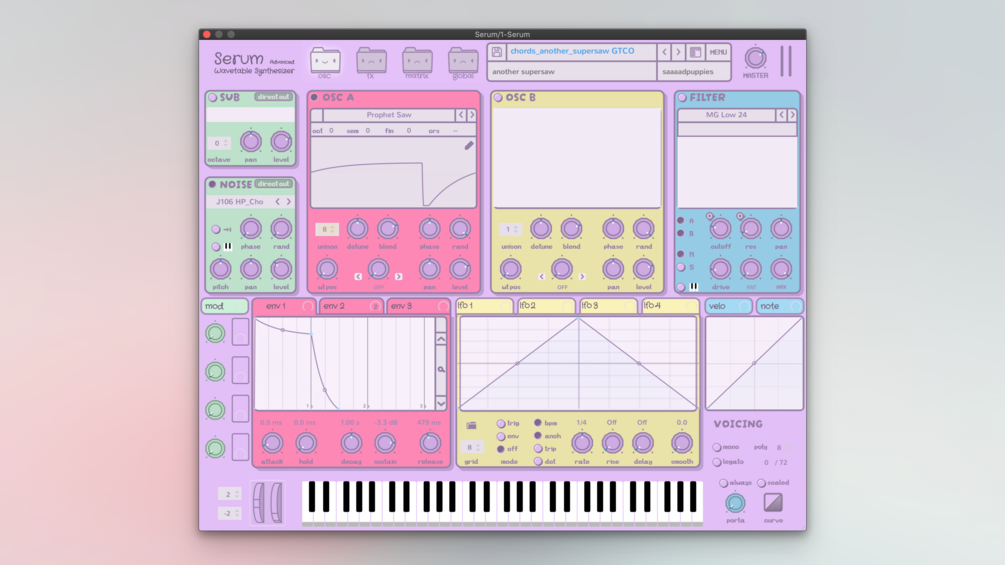Image resolution: width=1005 pixels, height=565 pixels.
Task: Click envelope zoom down arrow
Action: tap(441, 403)
